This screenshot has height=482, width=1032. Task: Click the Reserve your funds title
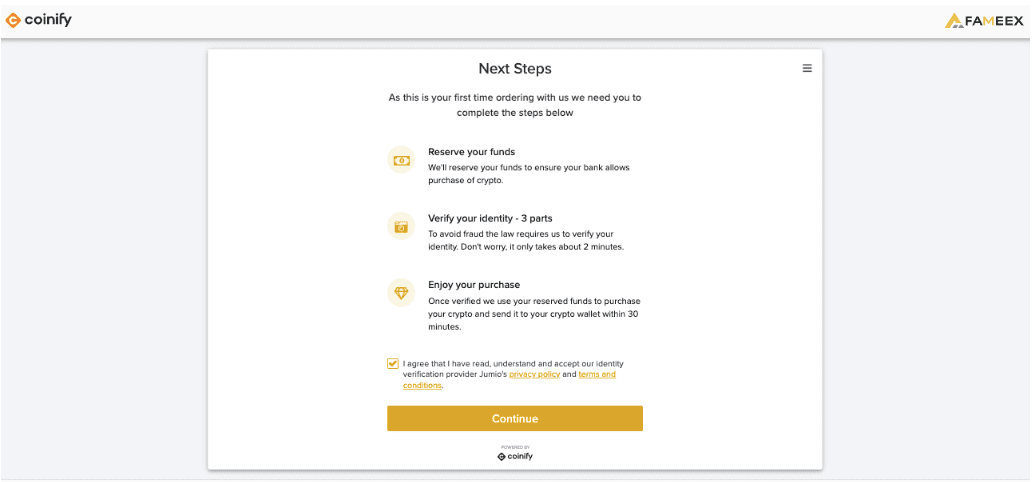pos(472,152)
